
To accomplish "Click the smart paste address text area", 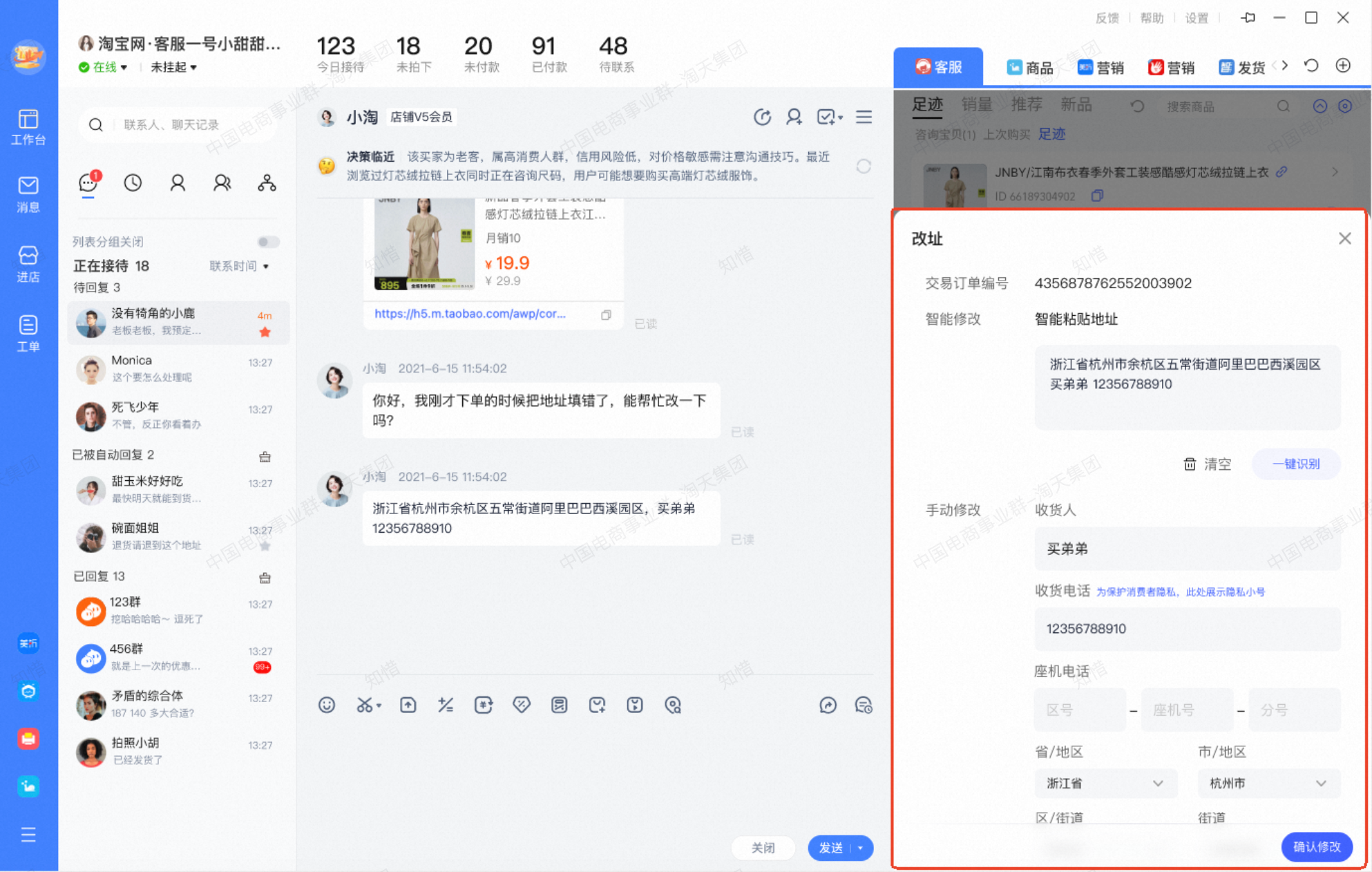I will pos(1187,388).
